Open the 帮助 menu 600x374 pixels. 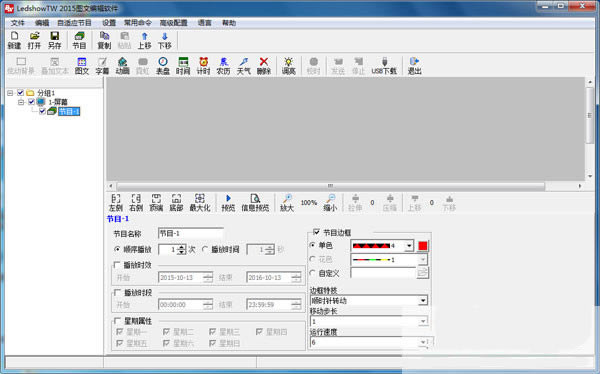click(x=229, y=23)
